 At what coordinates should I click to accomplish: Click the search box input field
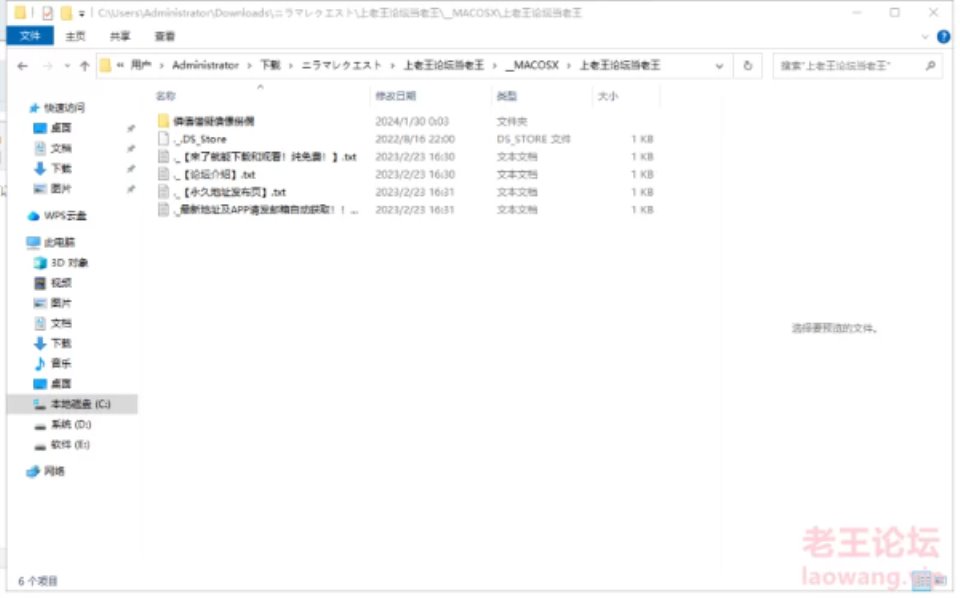tap(845, 66)
